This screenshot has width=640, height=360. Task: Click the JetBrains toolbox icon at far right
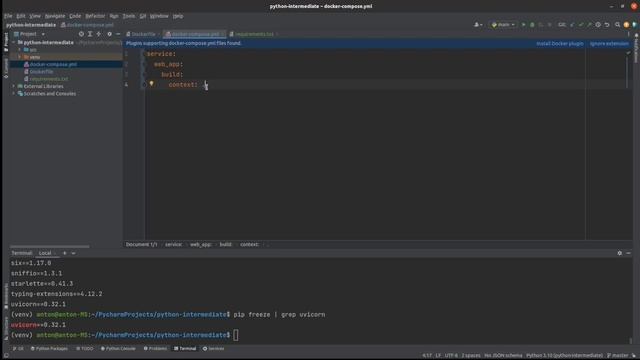(635, 25)
